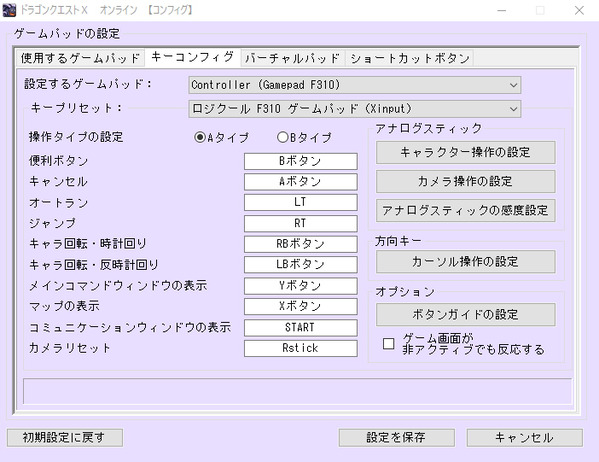Screen dimensions: 599x462
Task: Open the 設定するゲームパッド controller dropdown
Action: [355, 85]
